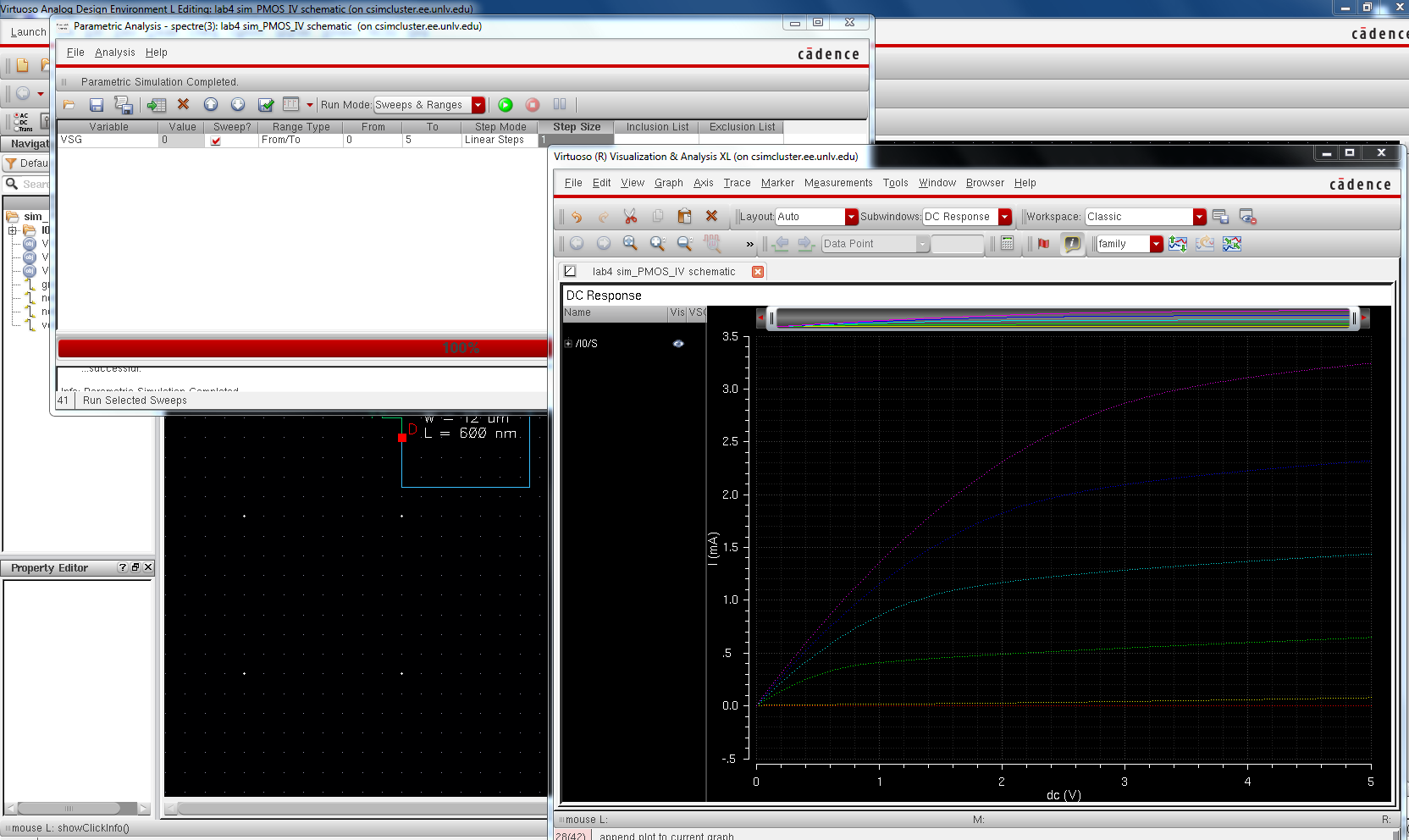The height and width of the screenshot is (840, 1409).
Task: Click delete workspace icon with red badge
Action: pos(1247,217)
